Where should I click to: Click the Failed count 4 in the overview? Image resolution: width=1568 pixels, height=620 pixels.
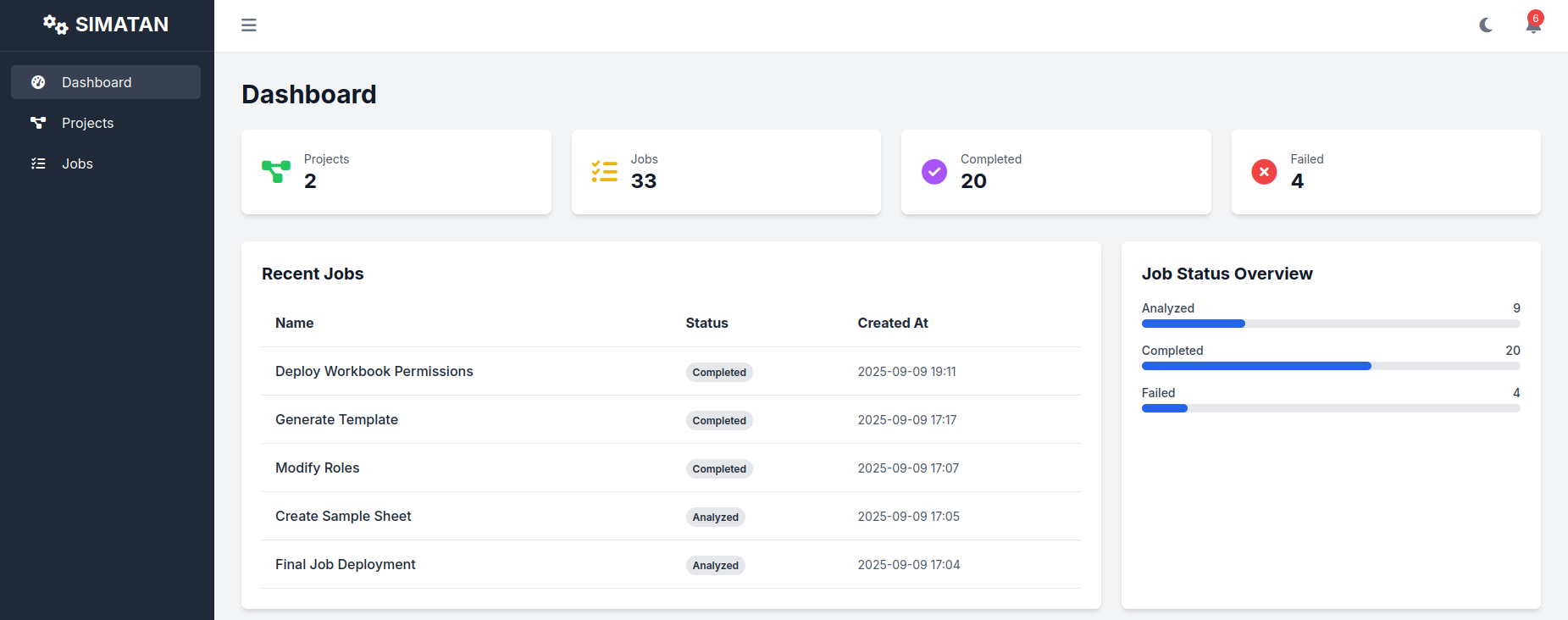tap(1516, 393)
